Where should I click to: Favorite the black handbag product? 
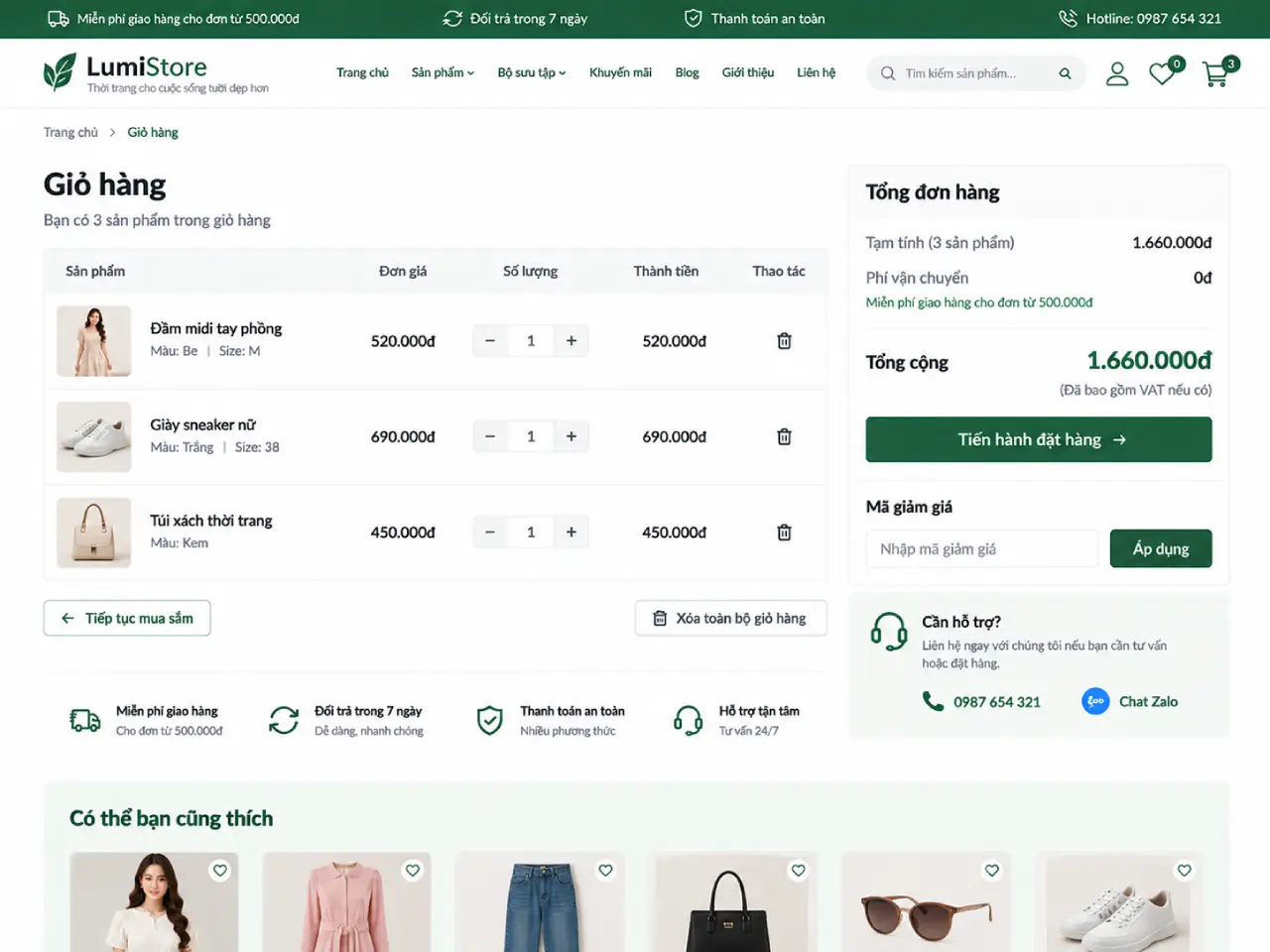pyautogui.click(x=799, y=871)
